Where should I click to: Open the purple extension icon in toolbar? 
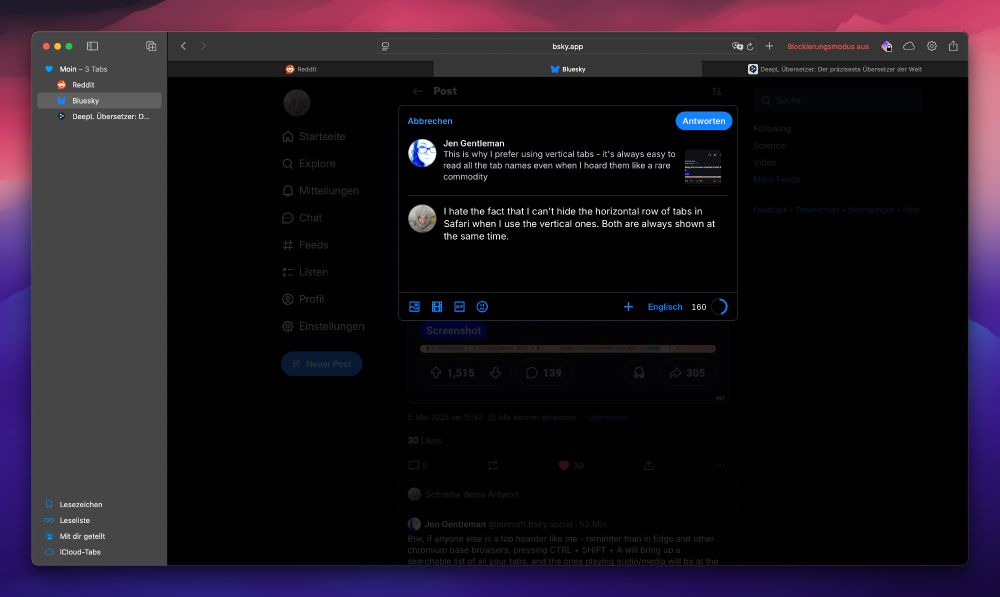point(886,46)
